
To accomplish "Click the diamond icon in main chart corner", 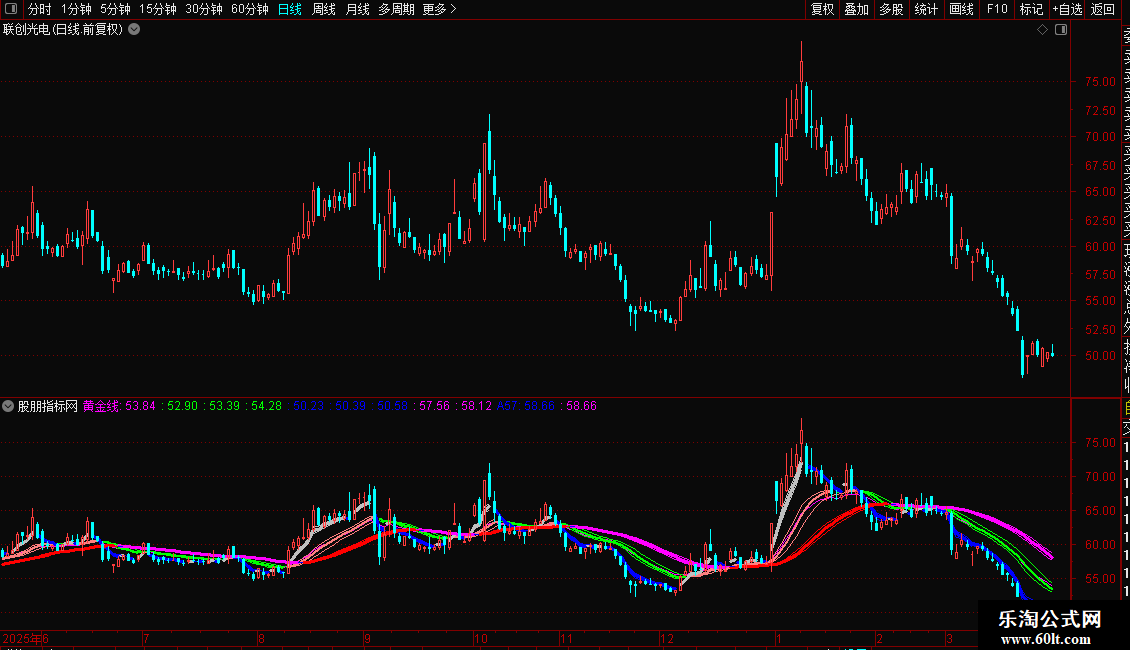I will tap(1042, 30).
